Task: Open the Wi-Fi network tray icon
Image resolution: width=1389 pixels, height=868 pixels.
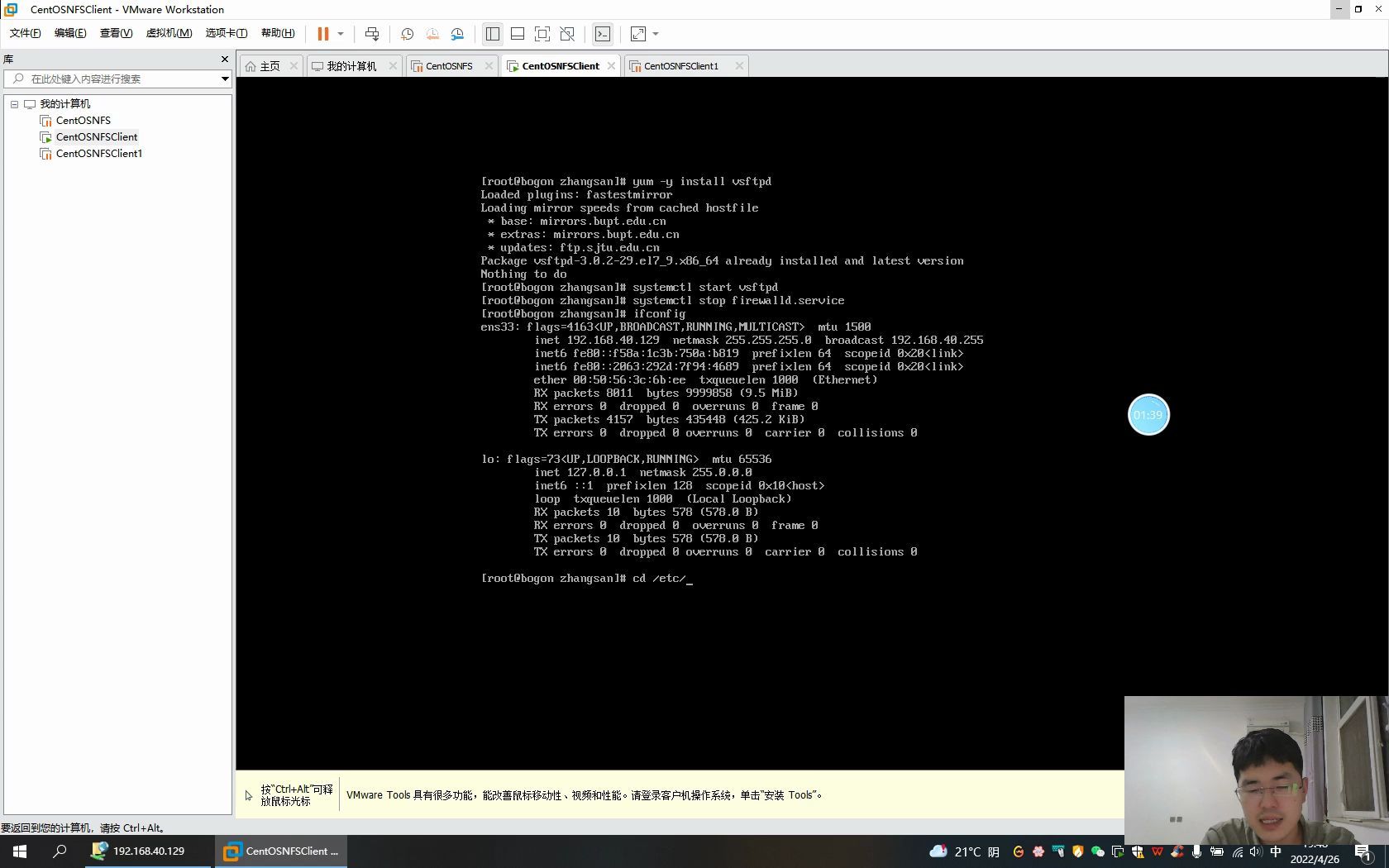Action: (1238, 851)
